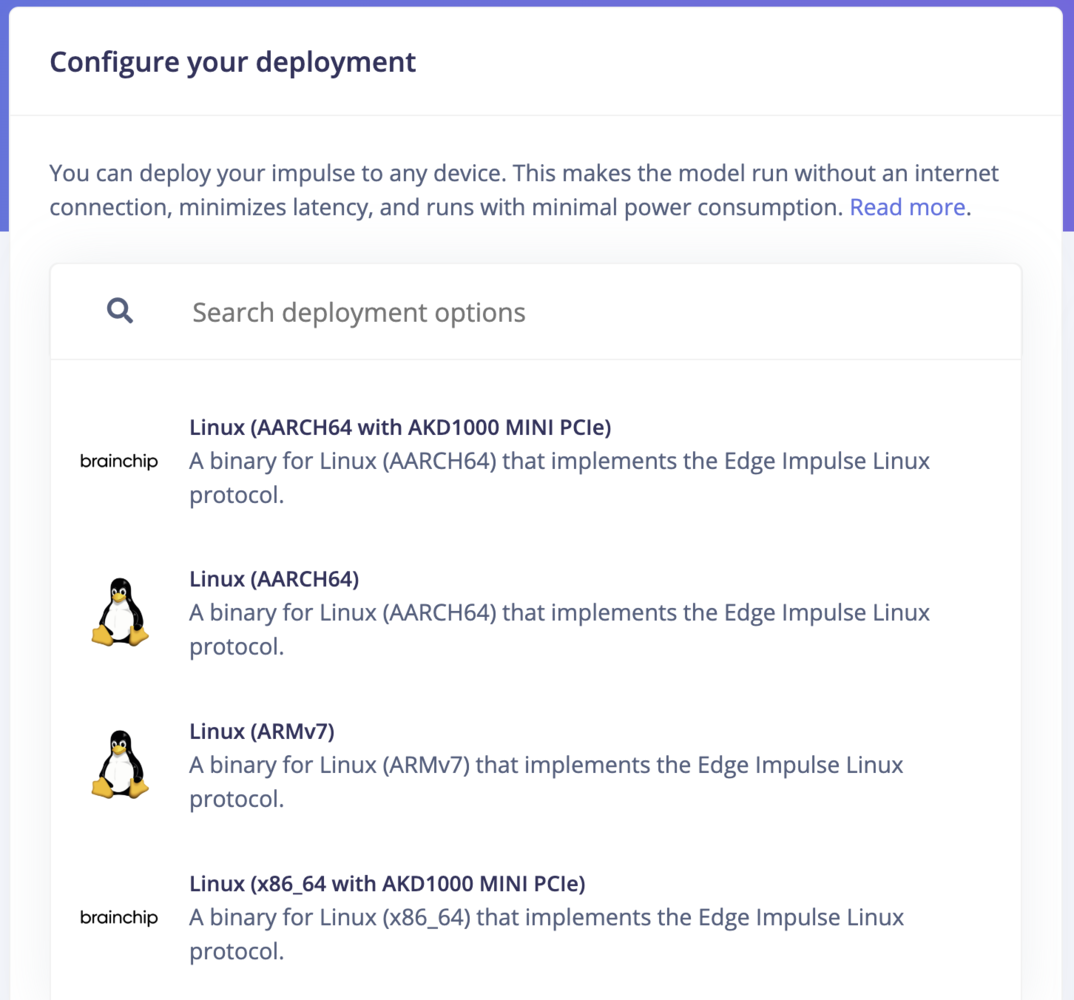The width and height of the screenshot is (1074, 1000).
Task: Select the Linux (AARCH64) option title
Action: tap(274, 579)
